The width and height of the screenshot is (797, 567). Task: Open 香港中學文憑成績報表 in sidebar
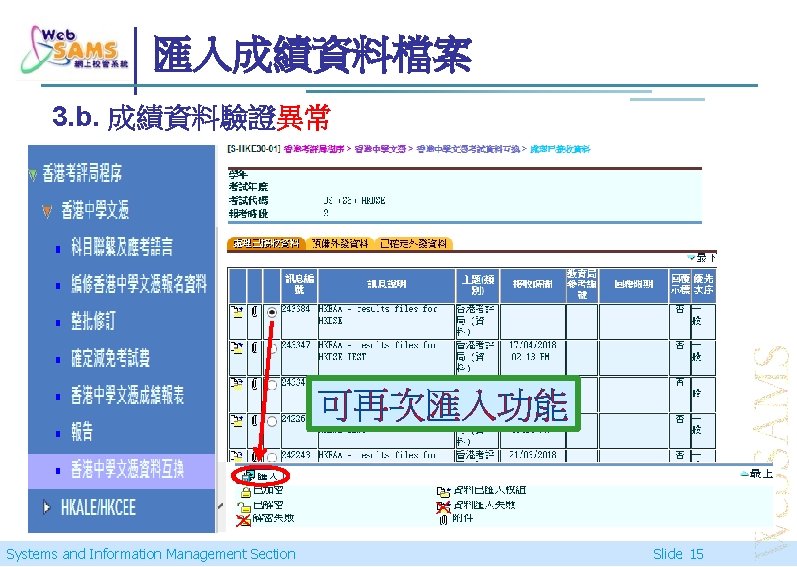tap(128, 395)
